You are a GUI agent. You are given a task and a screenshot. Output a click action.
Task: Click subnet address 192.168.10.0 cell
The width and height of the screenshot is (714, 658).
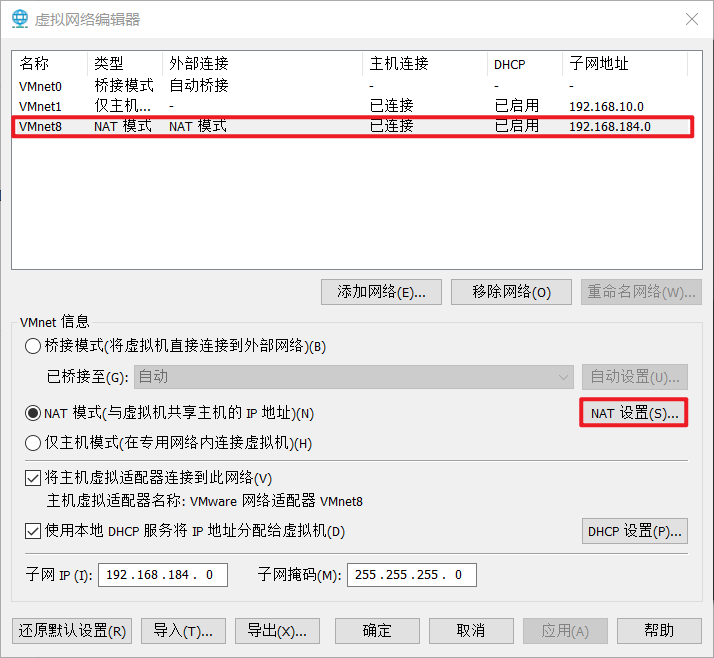click(606, 107)
